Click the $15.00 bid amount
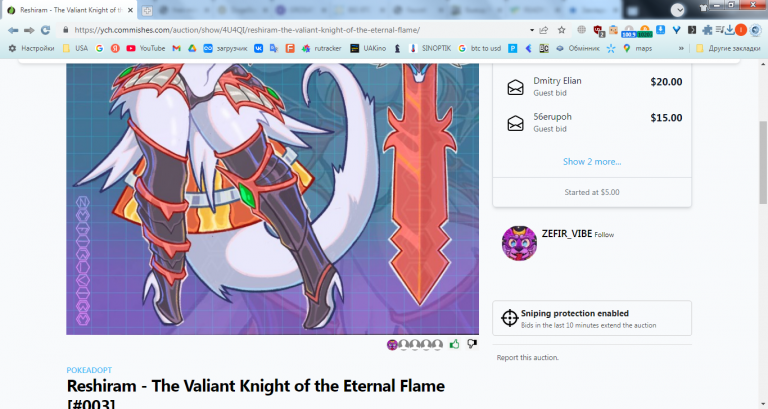The height and width of the screenshot is (409, 768). point(666,118)
